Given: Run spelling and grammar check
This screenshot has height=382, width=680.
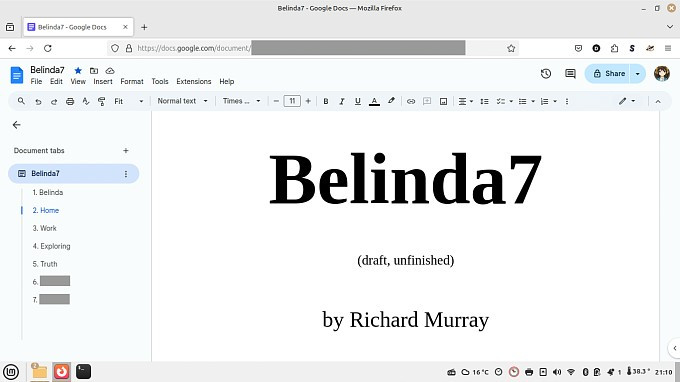Looking at the screenshot, I should [86, 101].
